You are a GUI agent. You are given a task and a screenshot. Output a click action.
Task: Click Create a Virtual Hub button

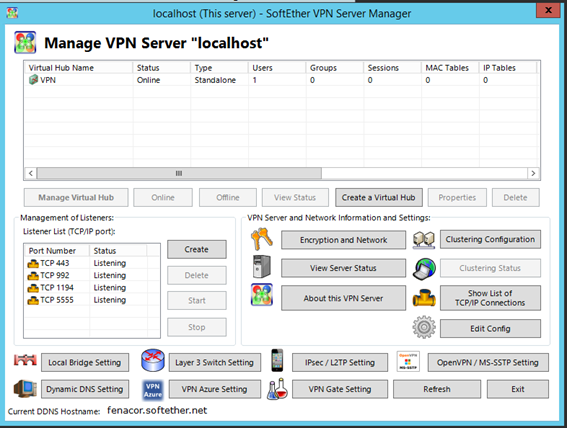click(x=379, y=197)
